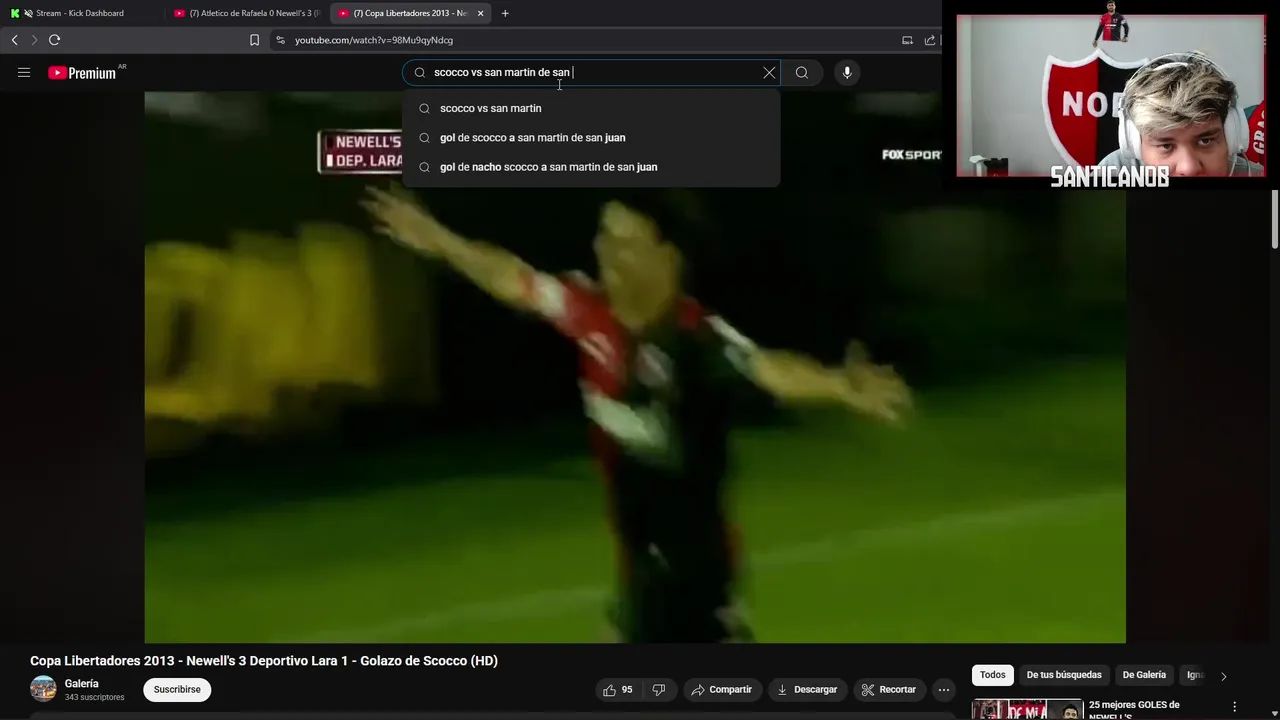Open options for '25 mejores GOLES' video

(1234, 707)
